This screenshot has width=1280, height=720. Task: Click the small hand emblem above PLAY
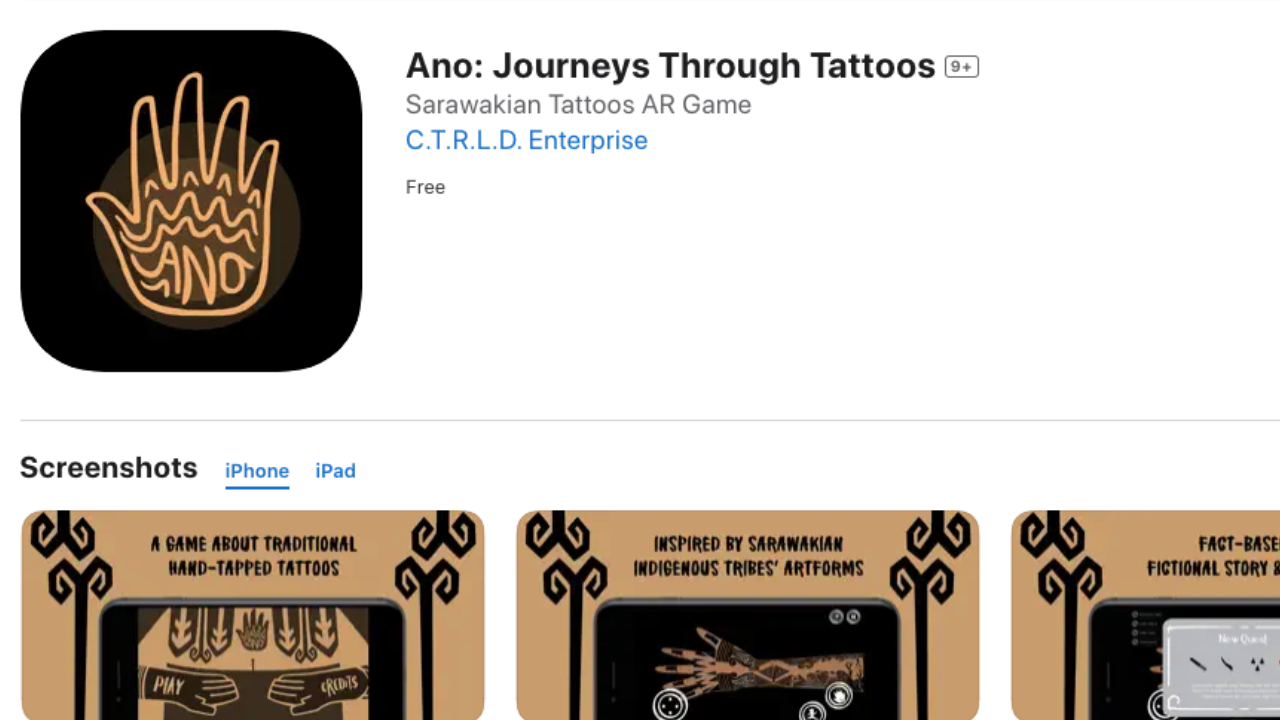253,630
